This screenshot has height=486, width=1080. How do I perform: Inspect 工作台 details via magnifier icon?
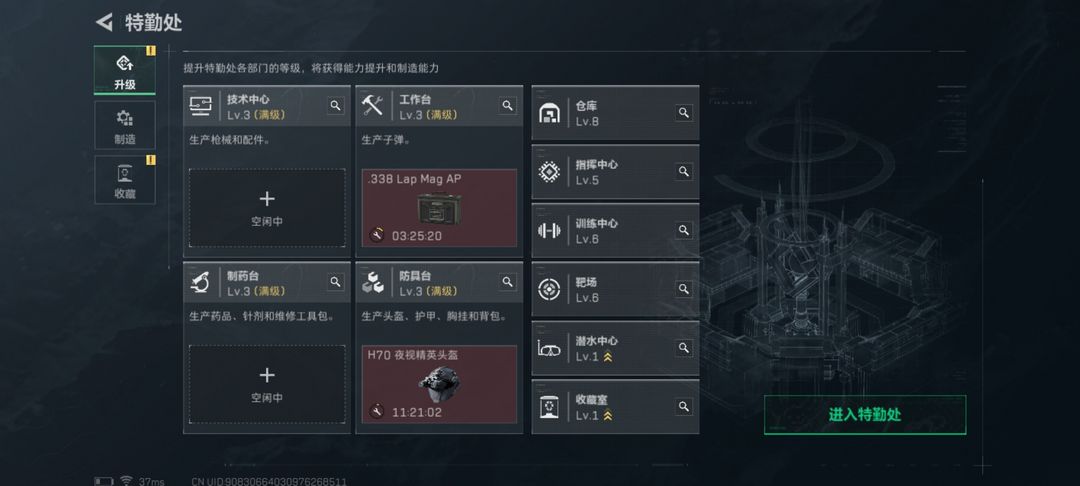pyautogui.click(x=508, y=105)
